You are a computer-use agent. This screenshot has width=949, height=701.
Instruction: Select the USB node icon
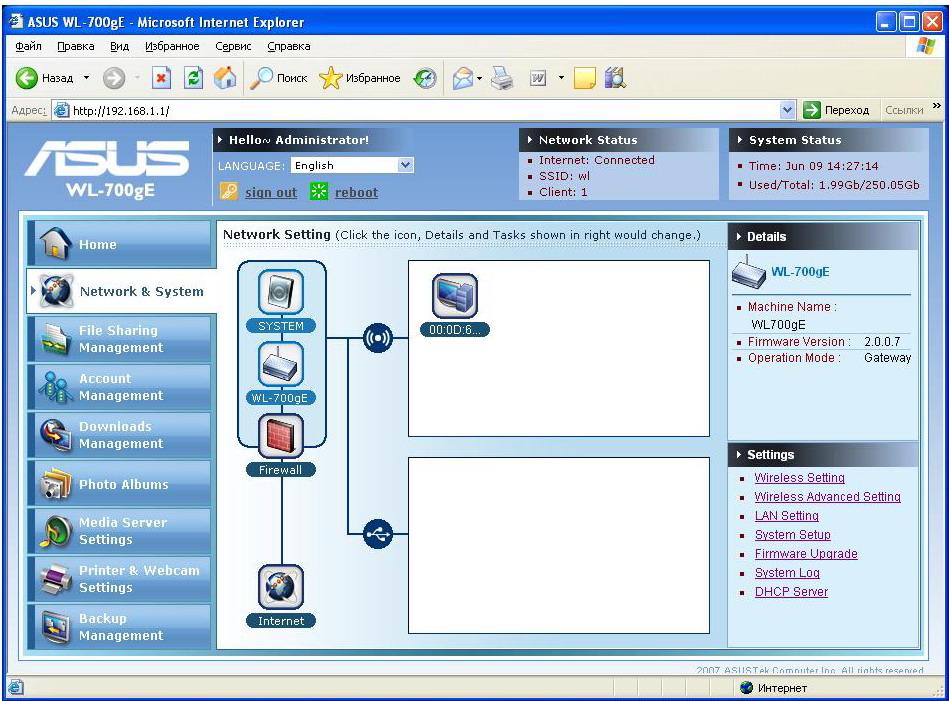(x=378, y=534)
